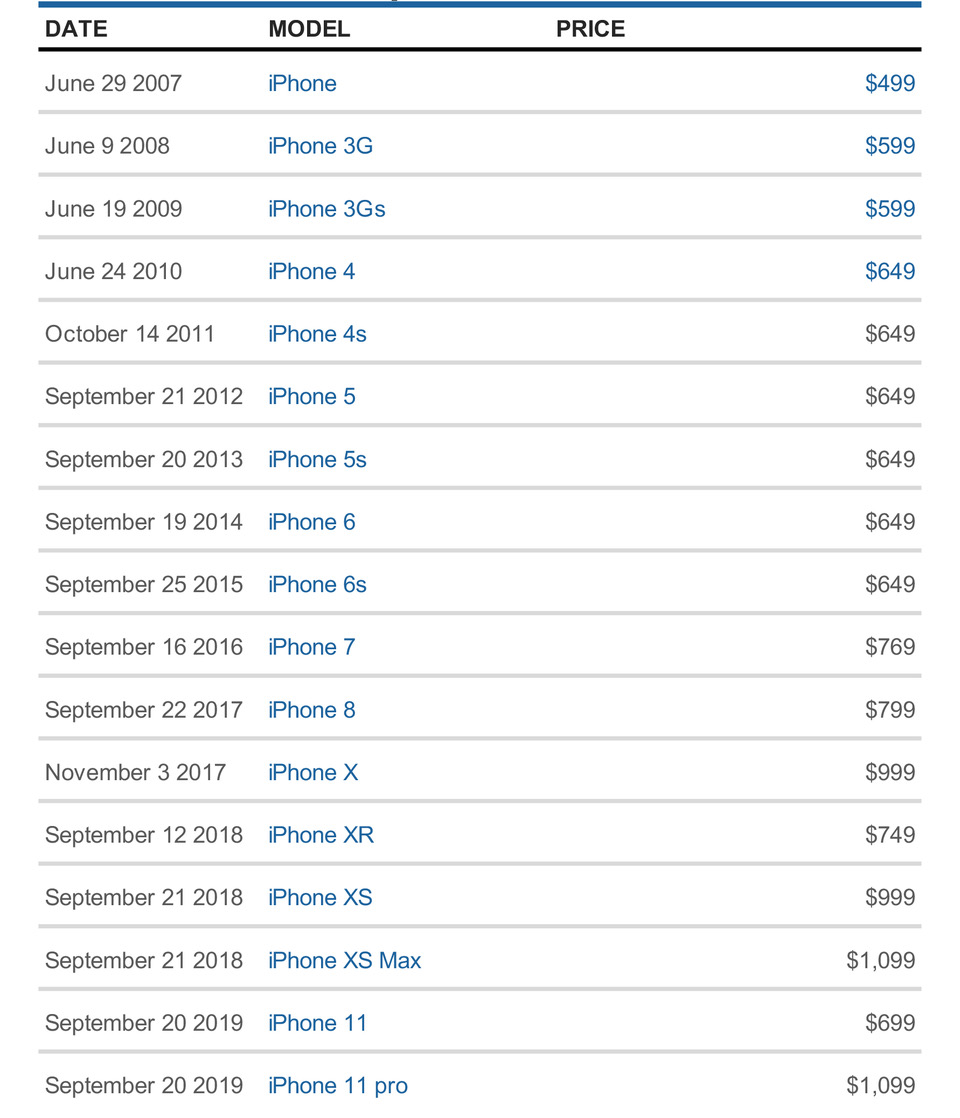The height and width of the screenshot is (1118, 960).
Task: Select the iPhone 6 link
Action: [x=311, y=522]
